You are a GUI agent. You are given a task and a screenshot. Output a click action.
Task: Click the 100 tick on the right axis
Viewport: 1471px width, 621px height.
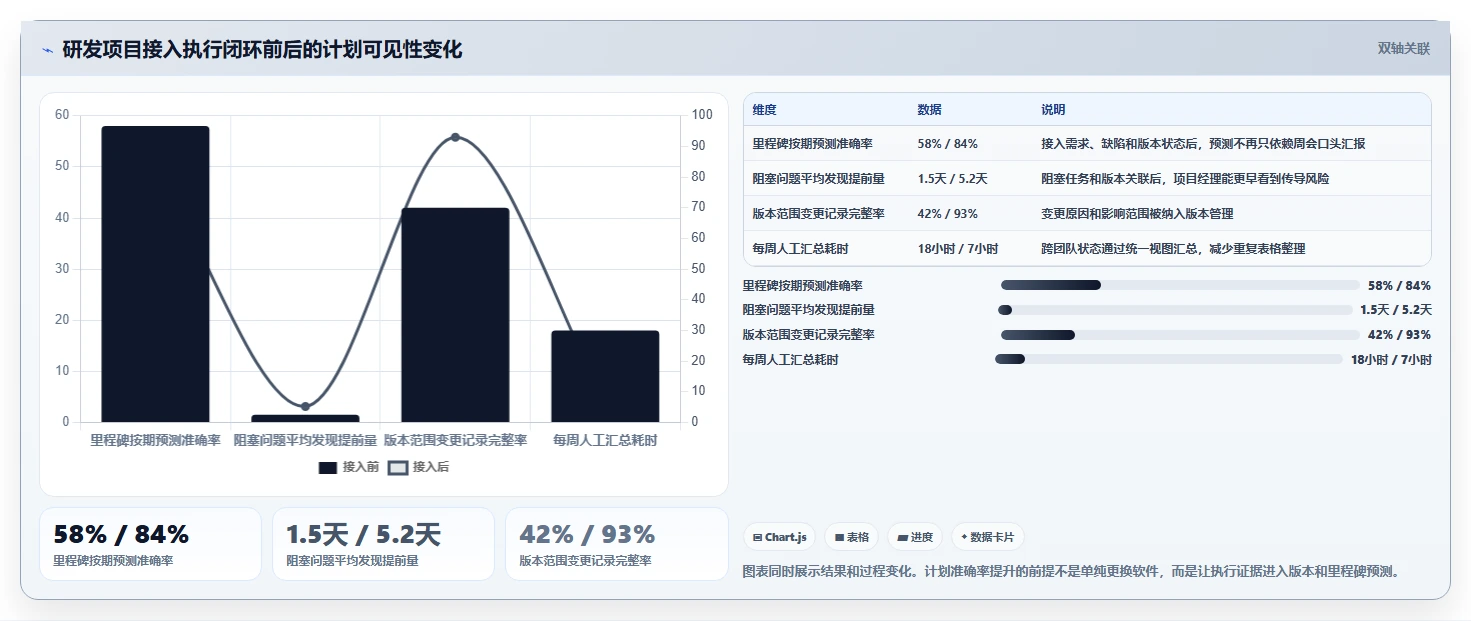point(702,115)
